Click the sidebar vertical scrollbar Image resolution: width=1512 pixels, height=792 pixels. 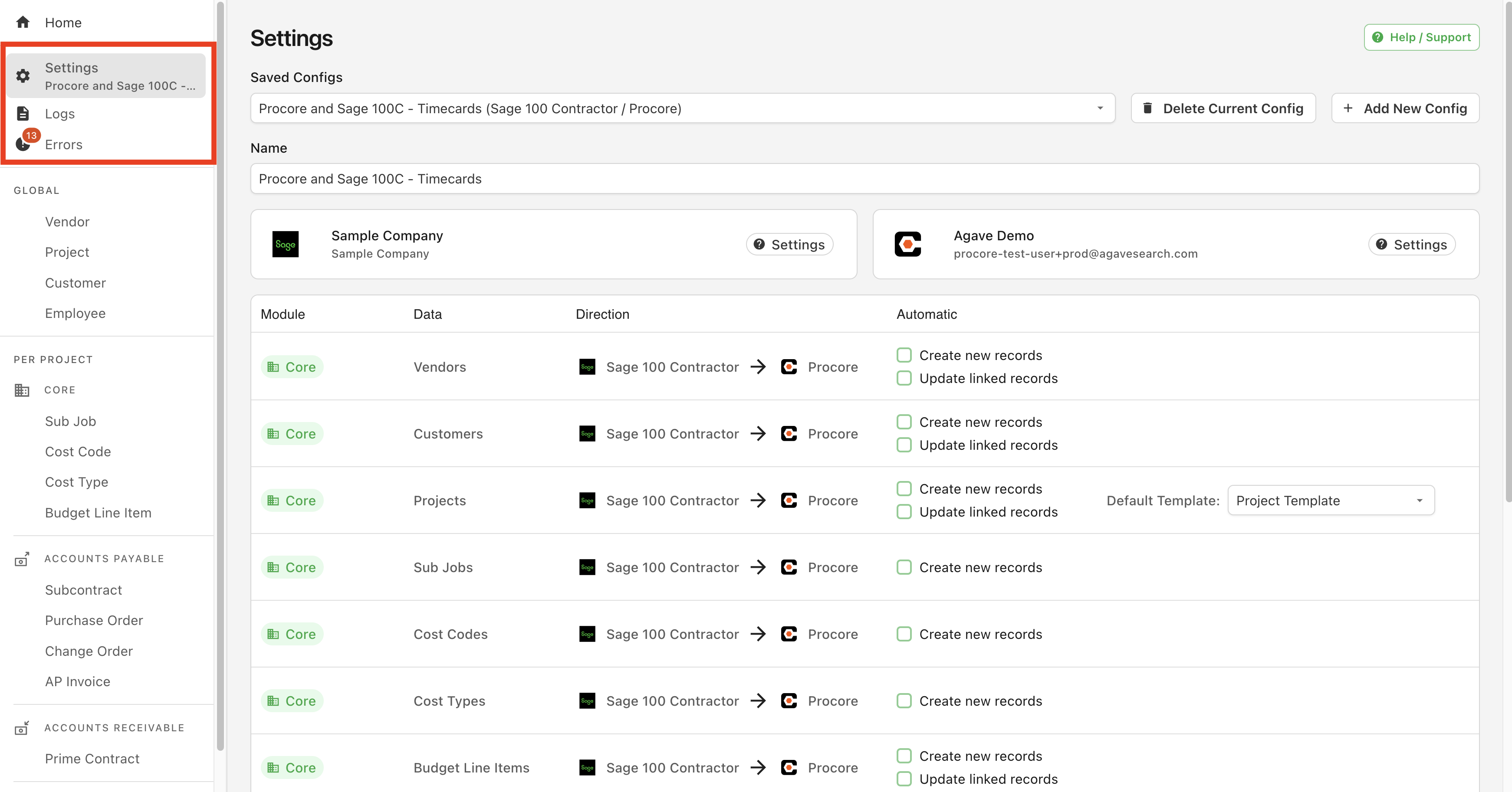point(220,376)
